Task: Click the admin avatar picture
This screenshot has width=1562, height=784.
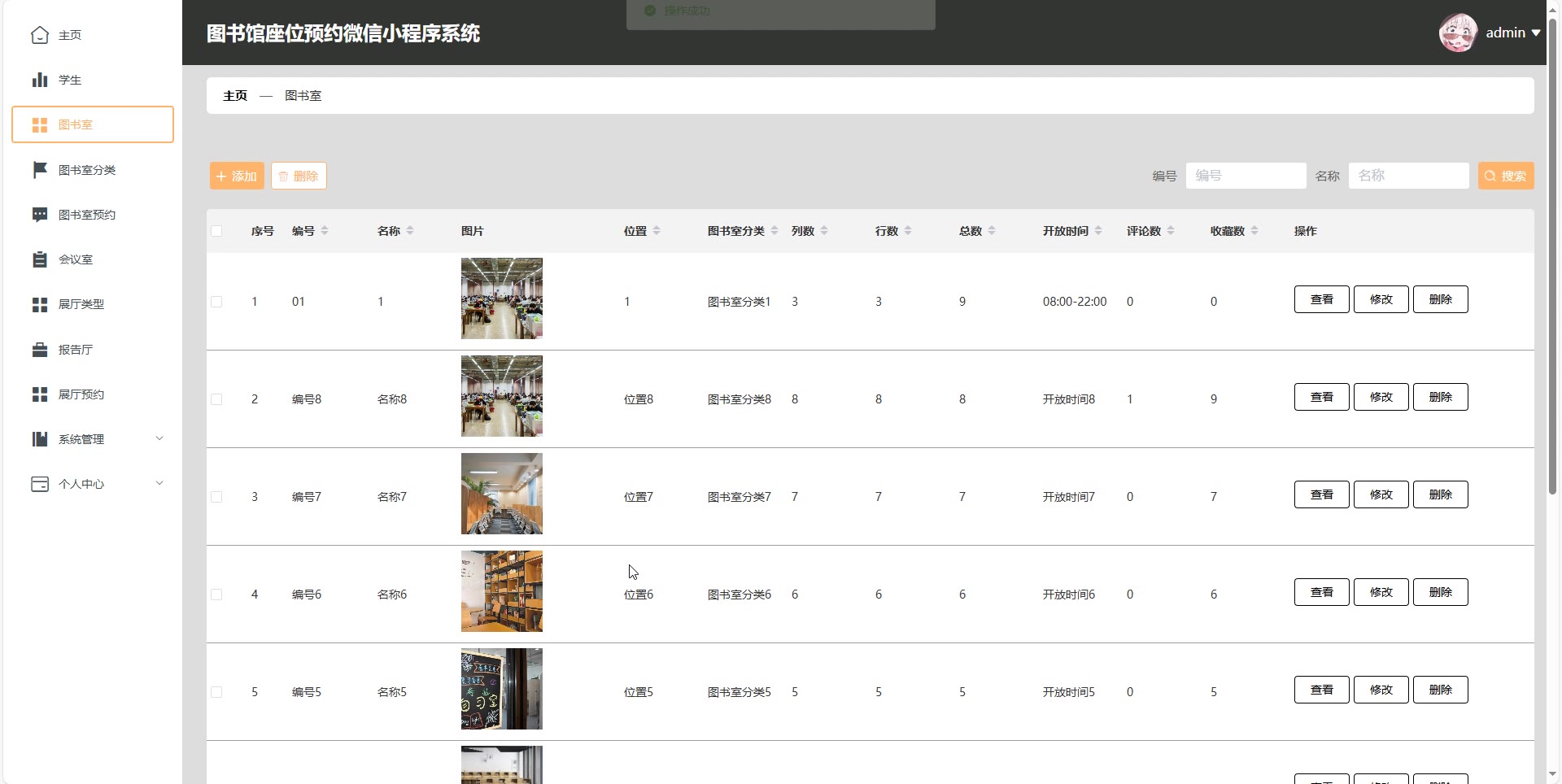Action: (x=1457, y=33)
